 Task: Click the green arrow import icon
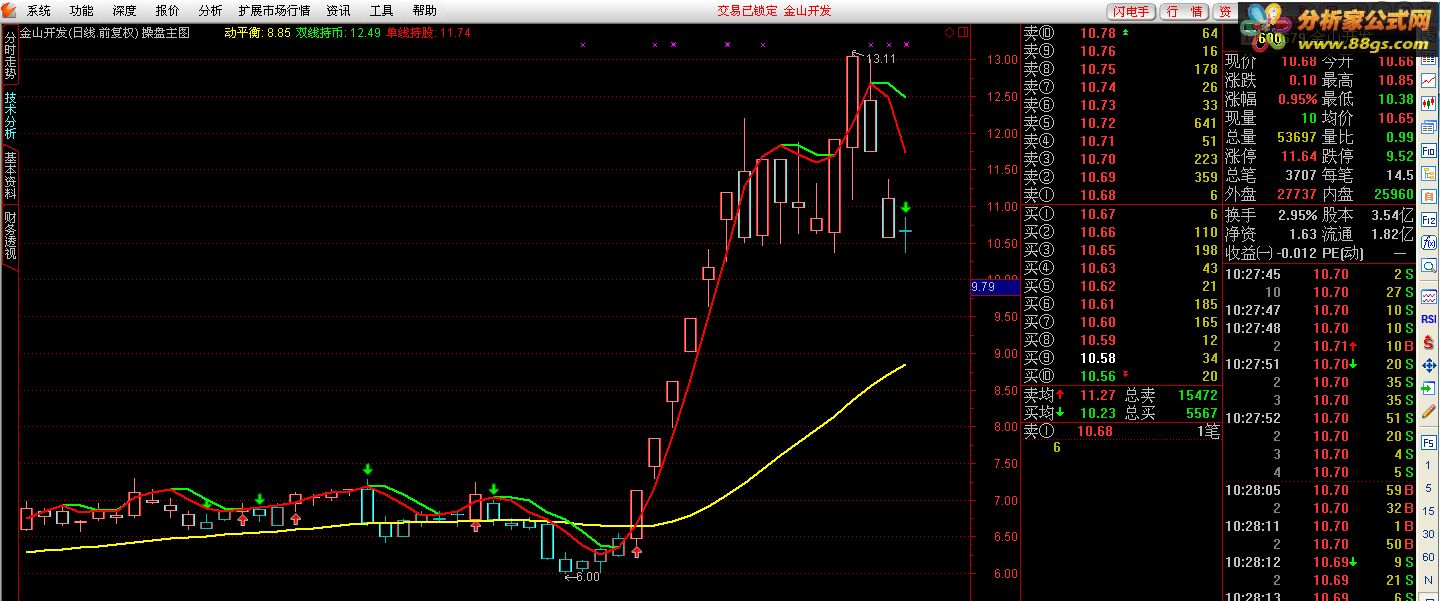(x=1429, y=389)
